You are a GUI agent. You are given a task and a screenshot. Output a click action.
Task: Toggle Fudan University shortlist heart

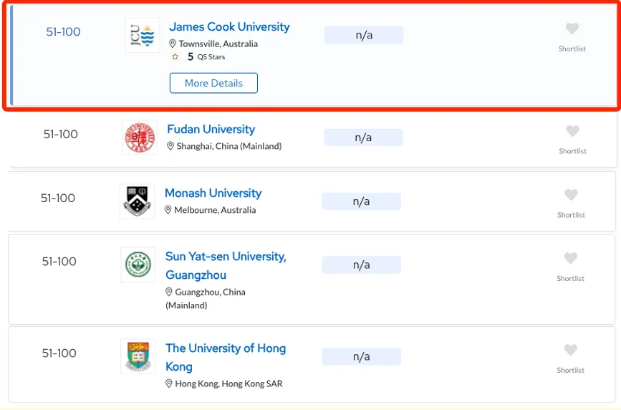(572, 131)
